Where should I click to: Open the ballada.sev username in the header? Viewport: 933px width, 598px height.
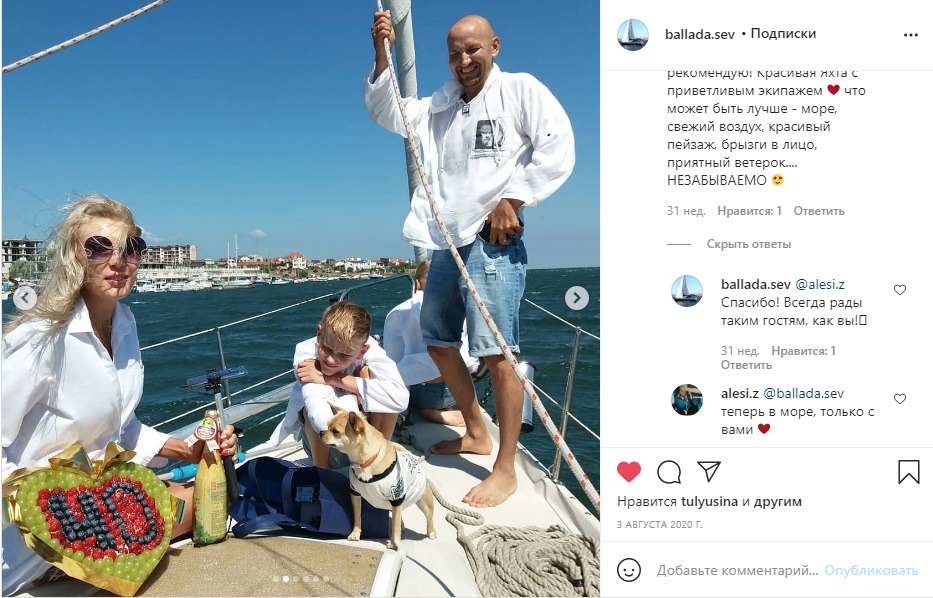(700, 34)
